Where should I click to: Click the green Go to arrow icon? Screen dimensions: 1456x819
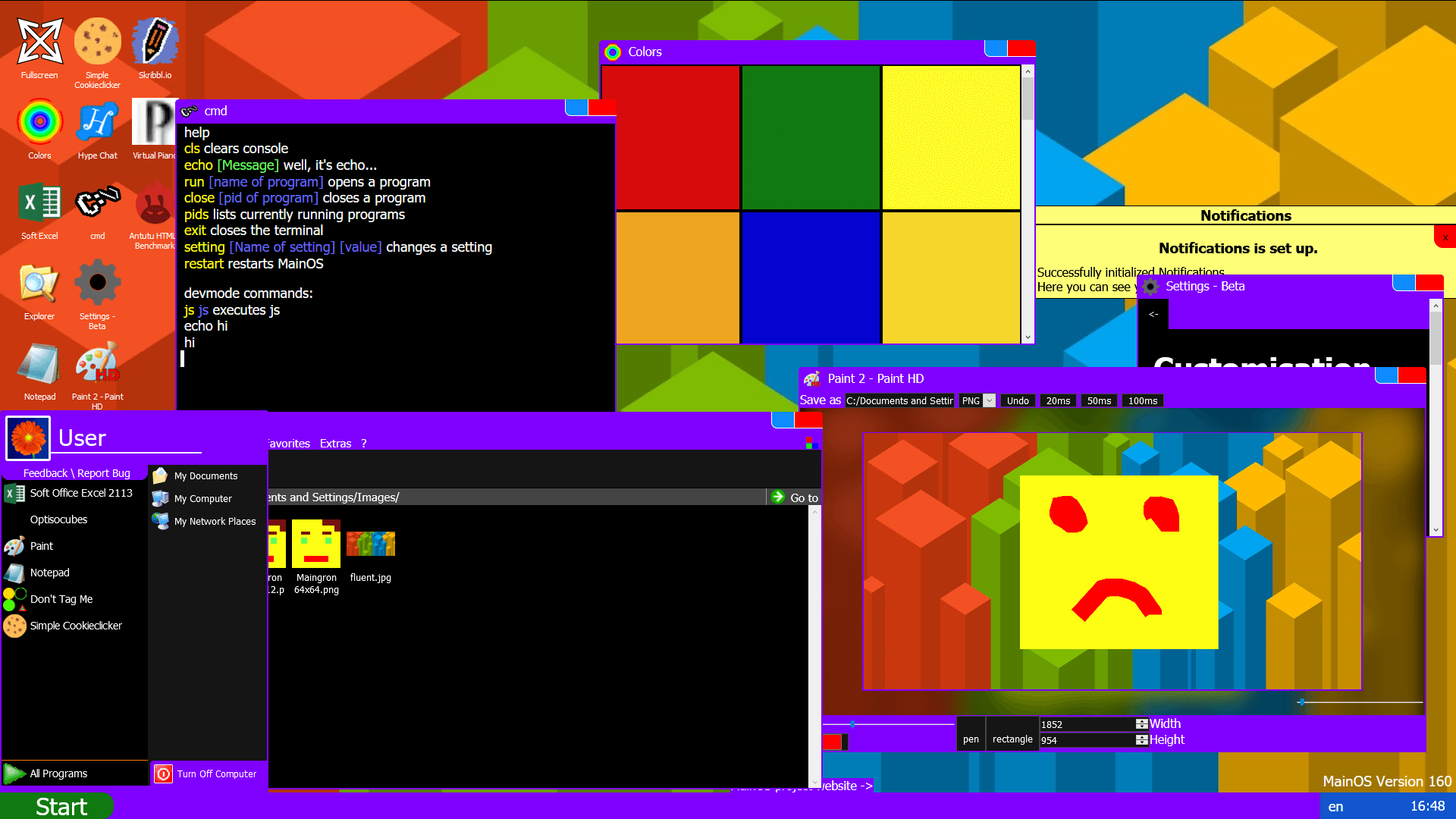click(778, 497)
